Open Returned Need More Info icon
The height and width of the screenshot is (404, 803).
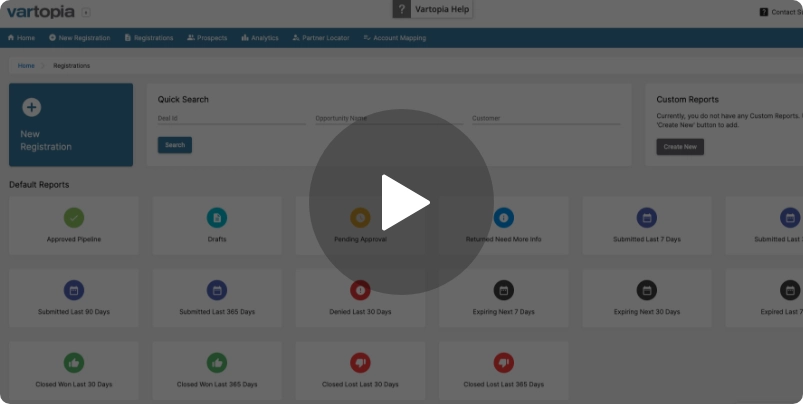point(503,218)
